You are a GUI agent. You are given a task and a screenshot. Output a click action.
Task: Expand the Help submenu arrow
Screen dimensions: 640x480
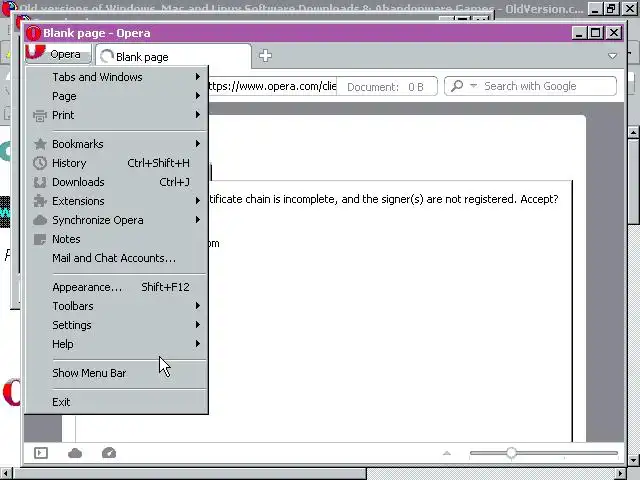point(198,344)
